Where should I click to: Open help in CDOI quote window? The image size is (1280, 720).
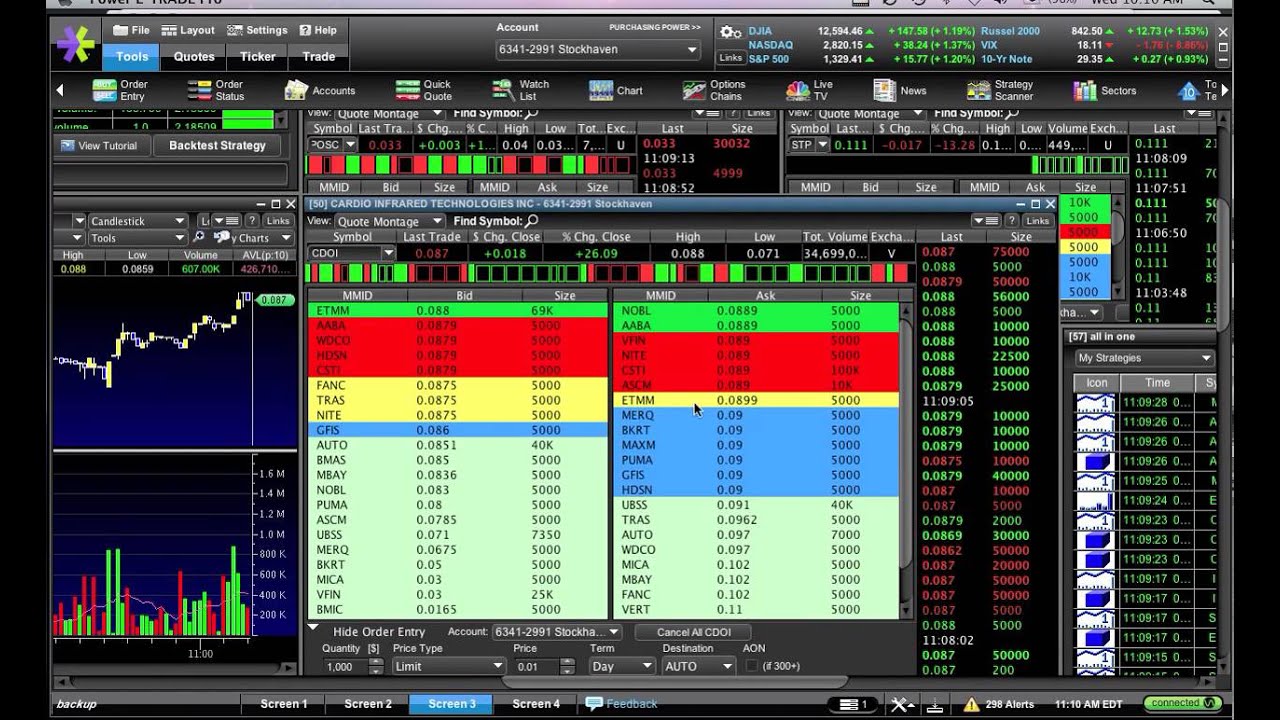click(x=1013, y=221)
